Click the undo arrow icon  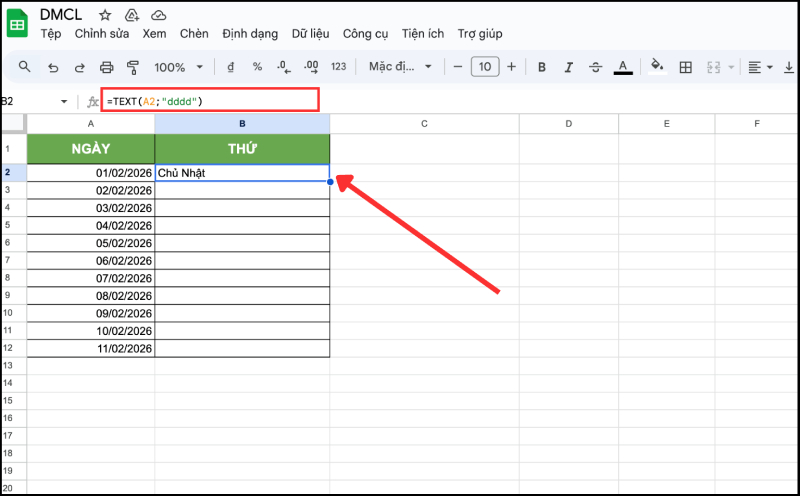click(53, 67)
